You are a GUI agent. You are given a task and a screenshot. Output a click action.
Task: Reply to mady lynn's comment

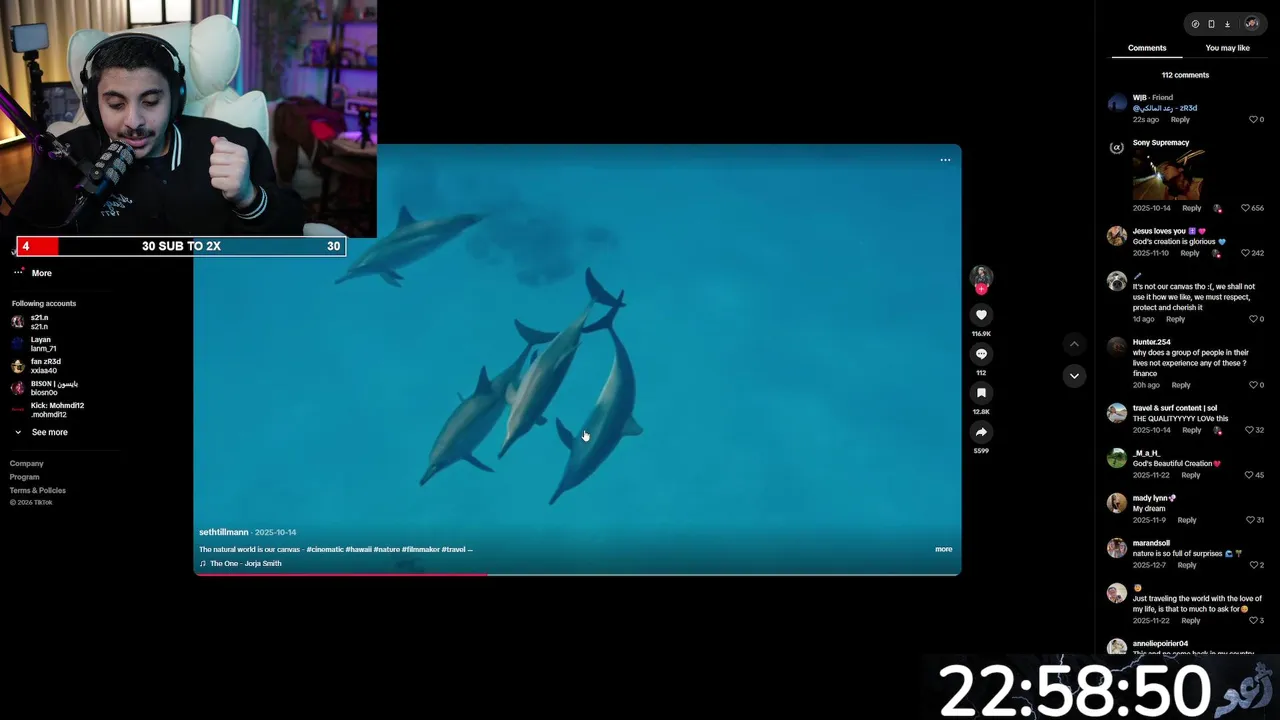(1187, 520)
